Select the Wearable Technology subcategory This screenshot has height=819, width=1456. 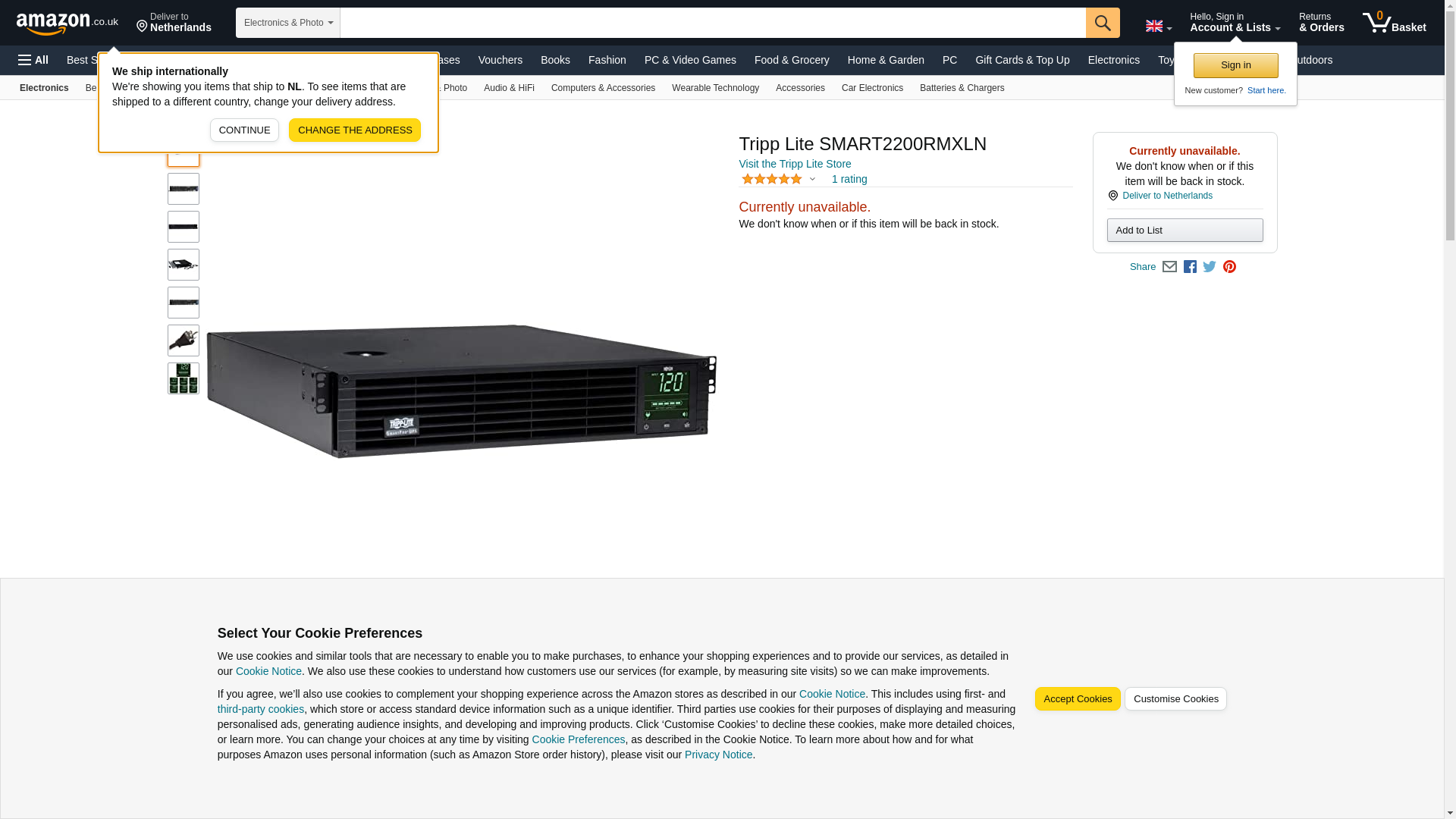715,88
